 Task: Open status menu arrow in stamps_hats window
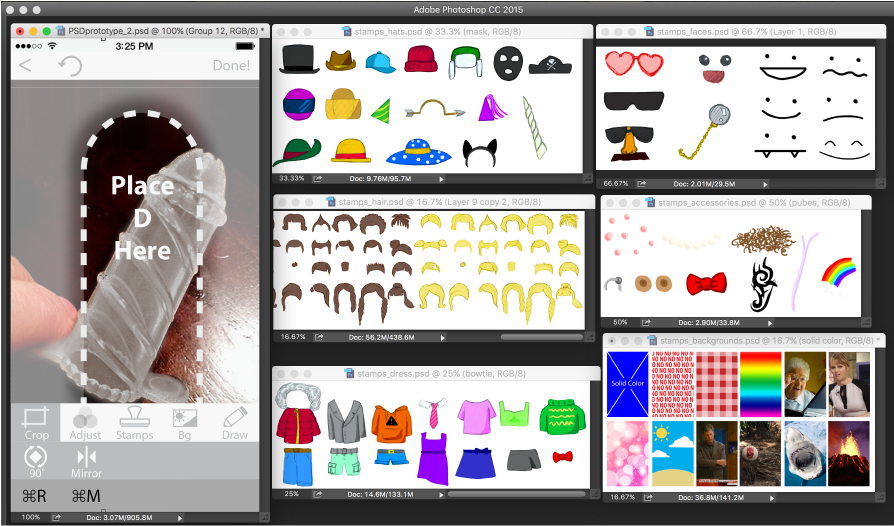coord(441,178)
